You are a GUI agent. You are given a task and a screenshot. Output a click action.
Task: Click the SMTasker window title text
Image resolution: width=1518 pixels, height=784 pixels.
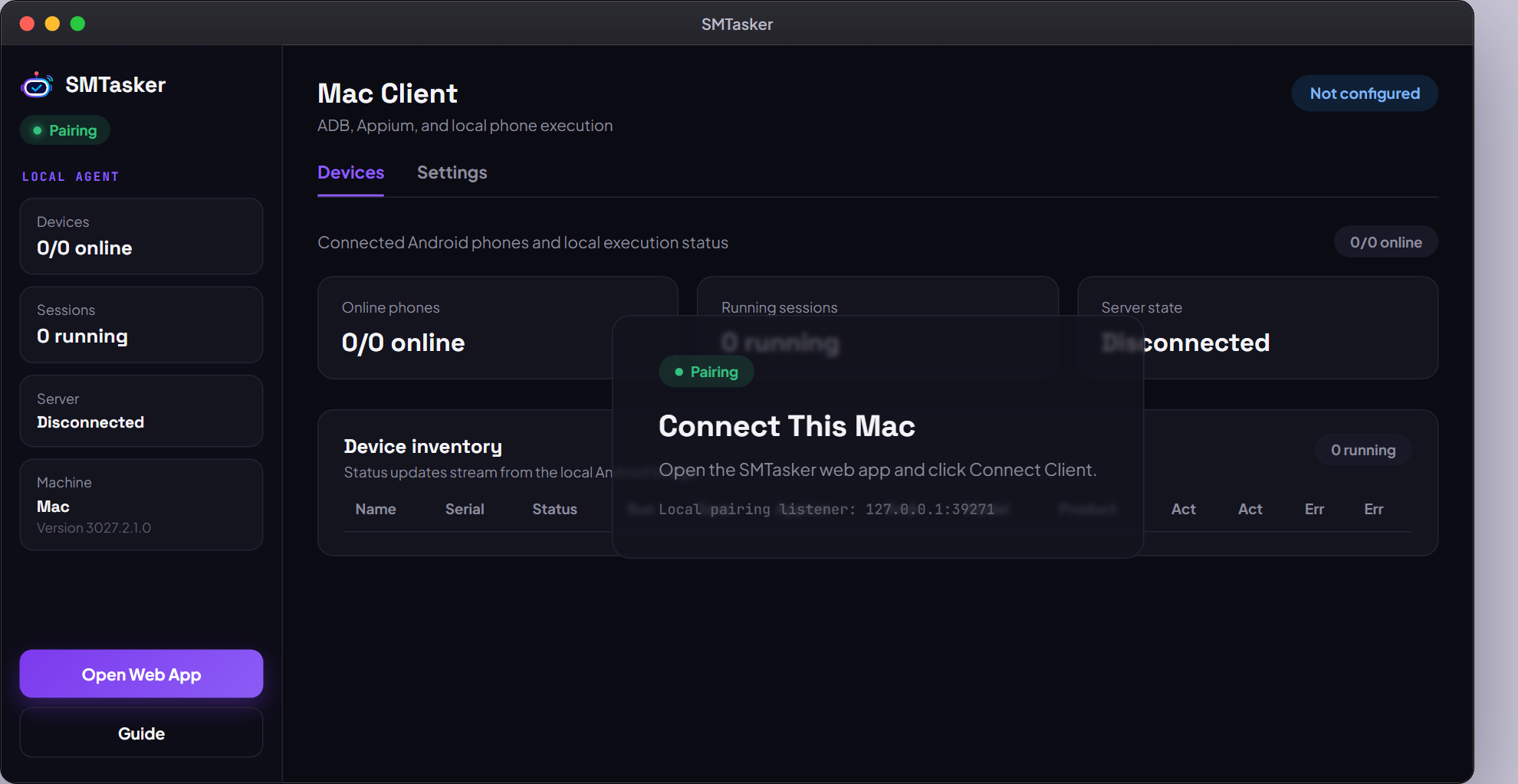737,24
